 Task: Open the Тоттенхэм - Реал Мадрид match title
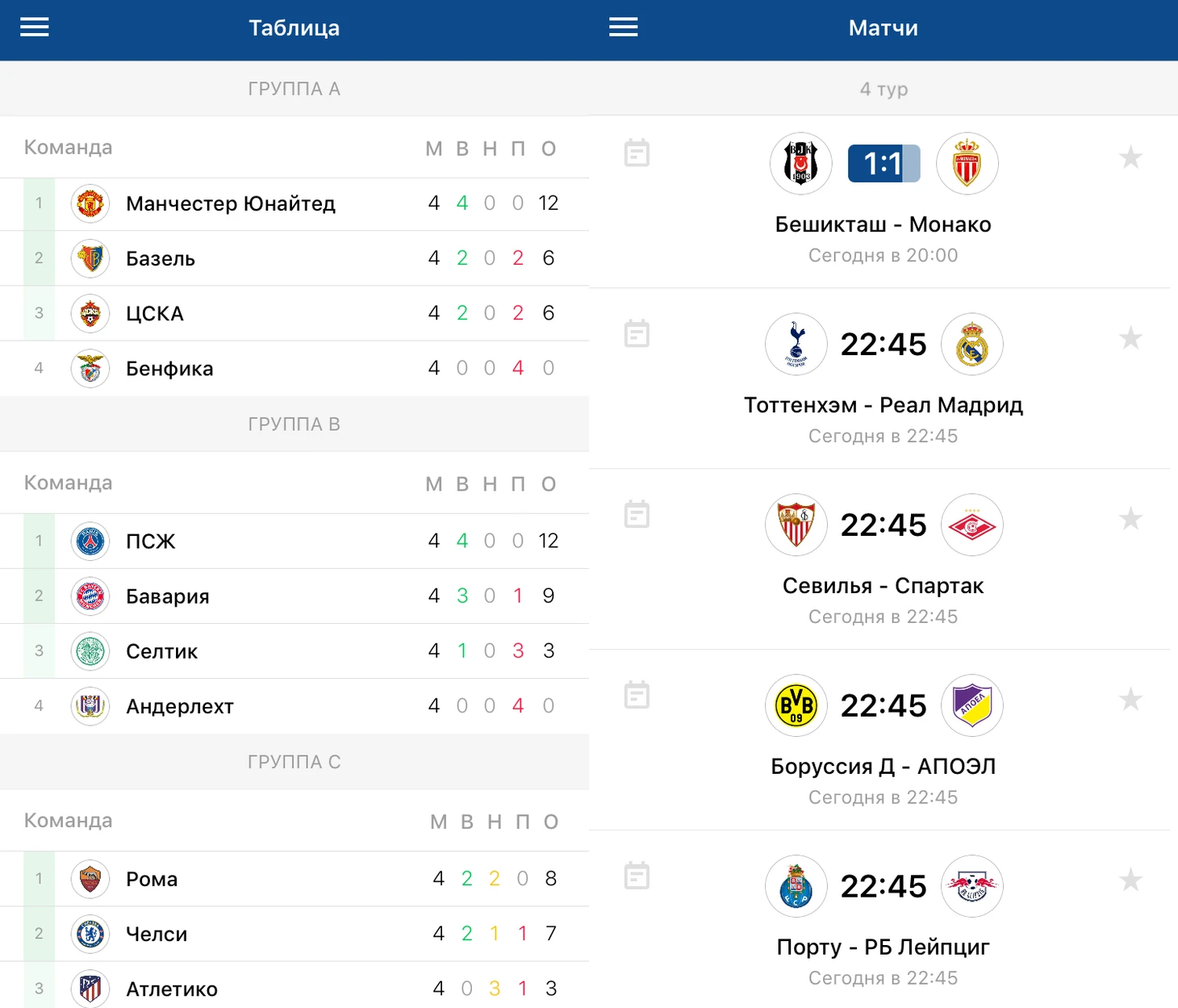(x=883, y=405)
